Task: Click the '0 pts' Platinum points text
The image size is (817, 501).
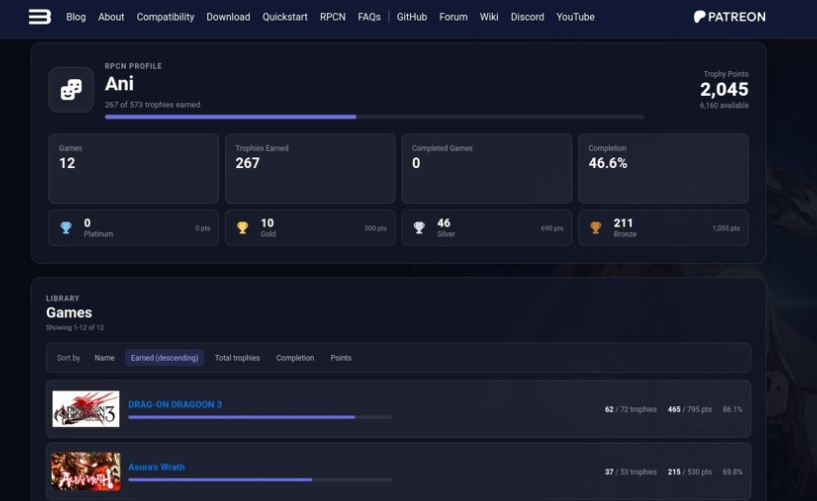Action: pos(203,228)
